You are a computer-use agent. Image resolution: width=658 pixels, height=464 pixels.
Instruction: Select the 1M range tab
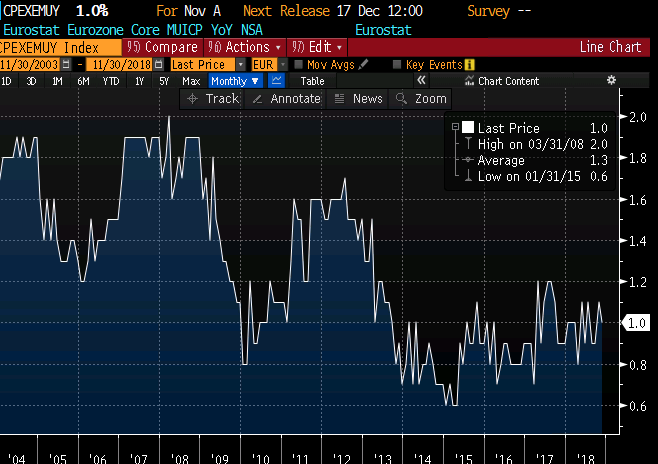point(57,81)
